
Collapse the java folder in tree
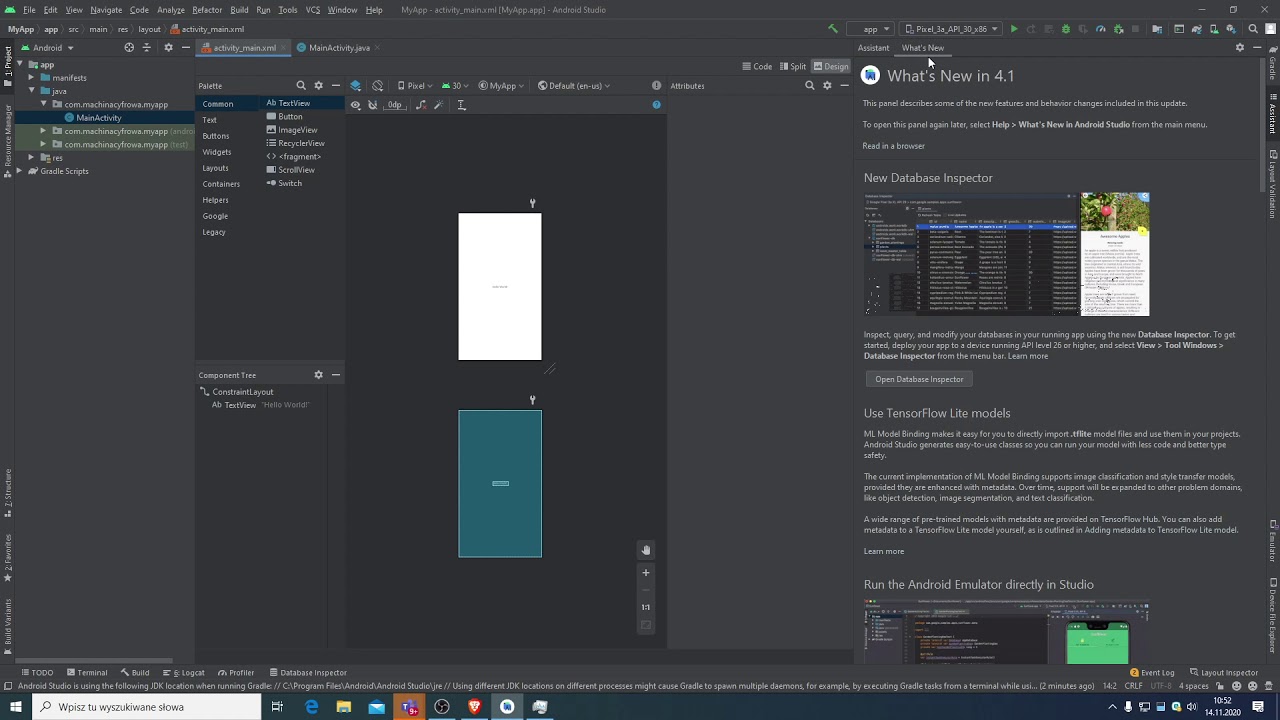[31, 91]
